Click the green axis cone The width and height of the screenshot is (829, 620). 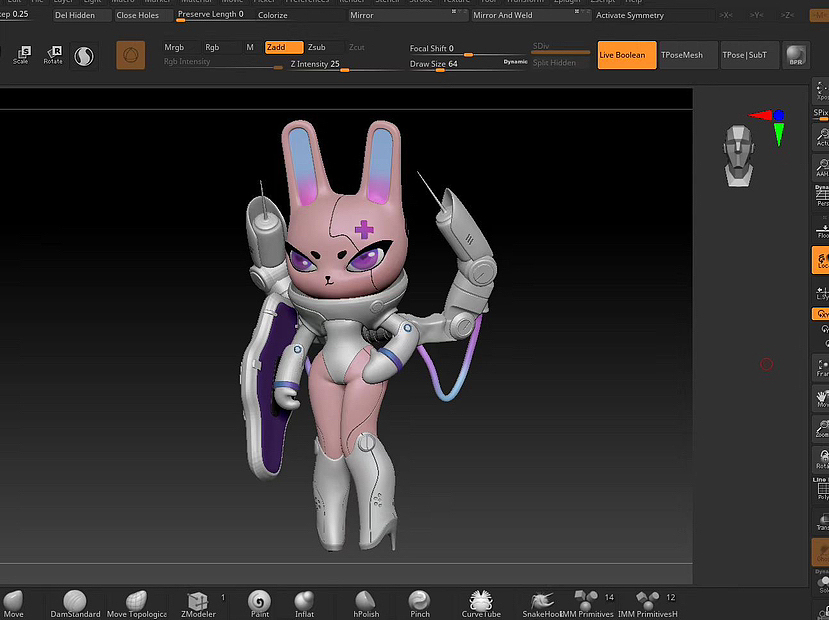(x=779, y=134)
